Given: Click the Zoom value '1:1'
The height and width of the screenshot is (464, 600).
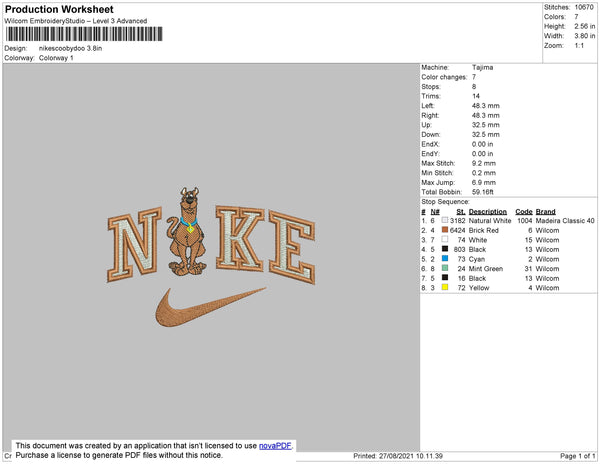Looking at the screenshot, I should coord(579,46).
